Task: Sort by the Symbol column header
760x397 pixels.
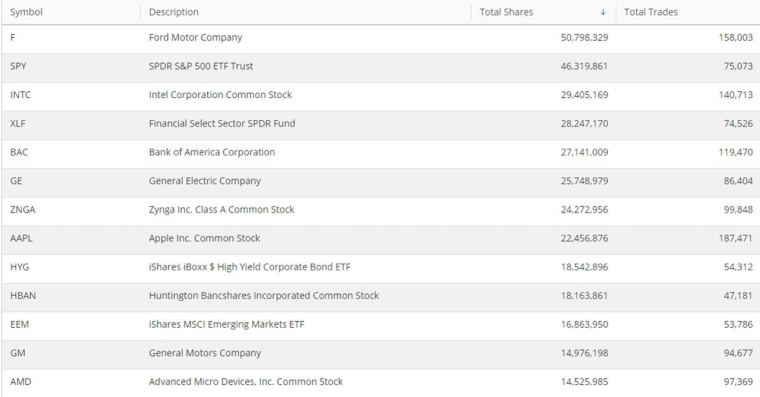Action: coord(26,12)
